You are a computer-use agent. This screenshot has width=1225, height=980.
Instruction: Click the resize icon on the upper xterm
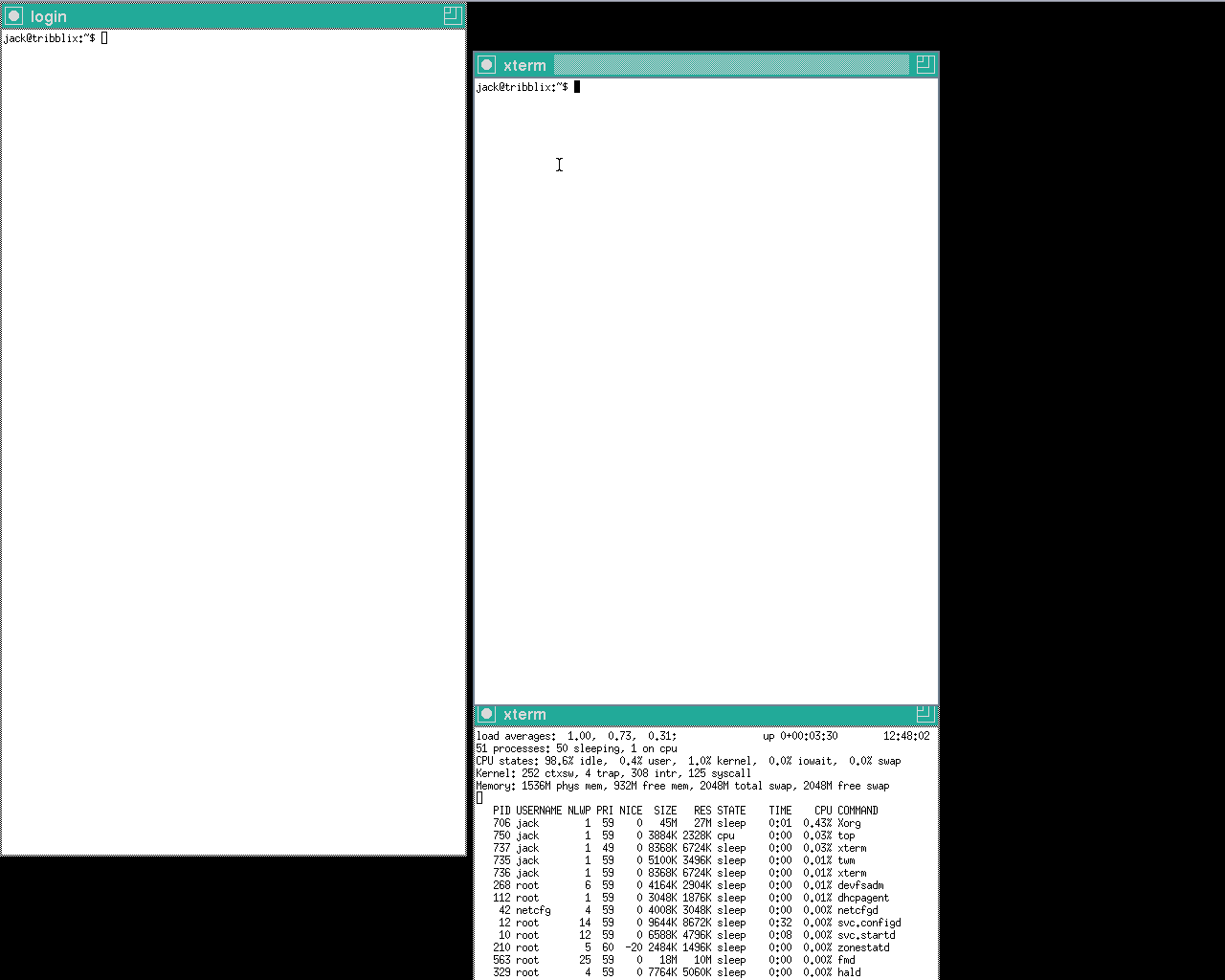924,64
